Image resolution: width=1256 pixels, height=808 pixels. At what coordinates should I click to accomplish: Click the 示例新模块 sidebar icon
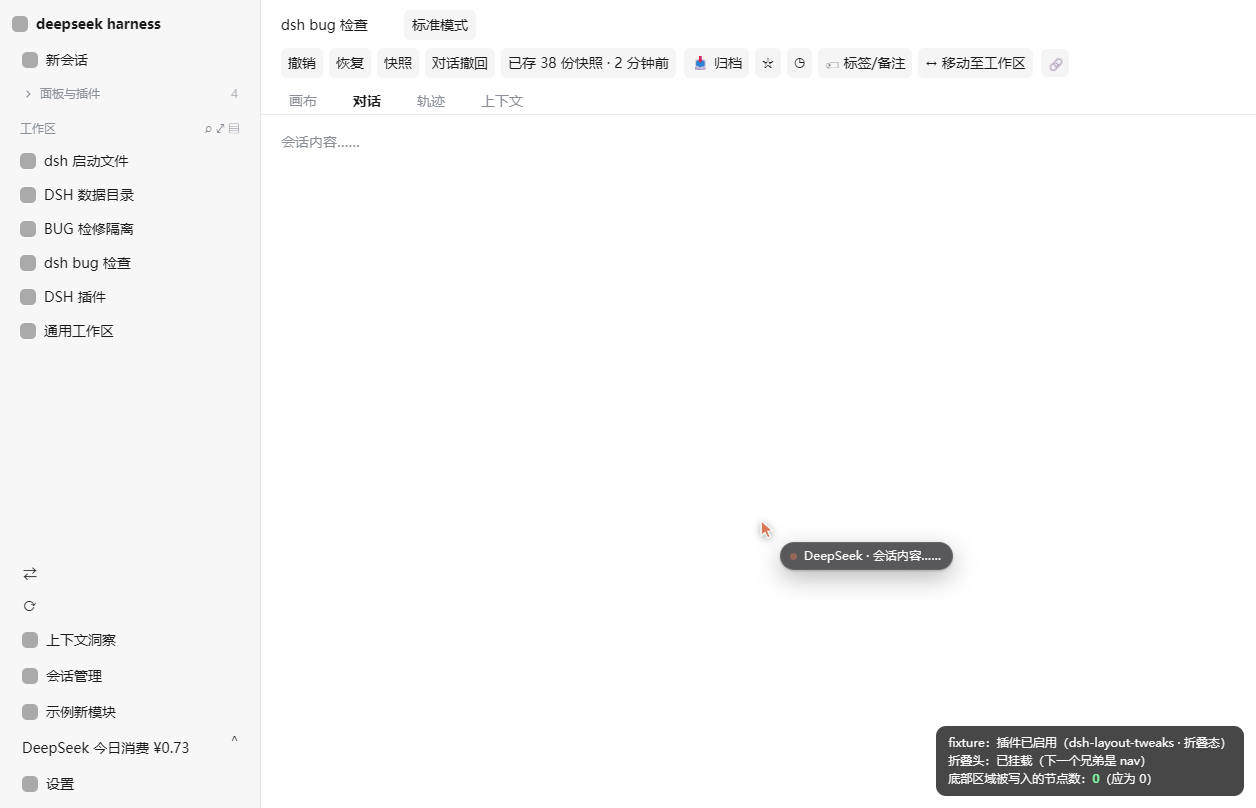(x=30, y=712)
